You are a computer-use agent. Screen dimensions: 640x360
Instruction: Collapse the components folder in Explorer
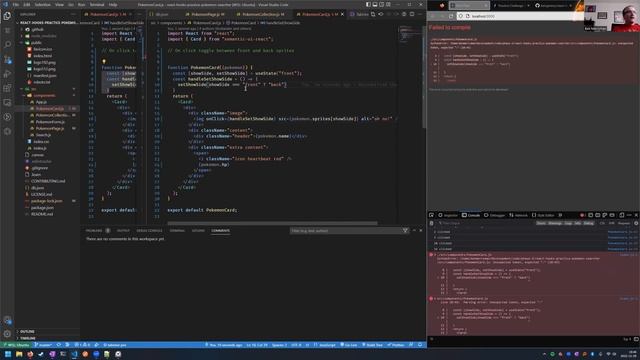[x=44, y=96]
